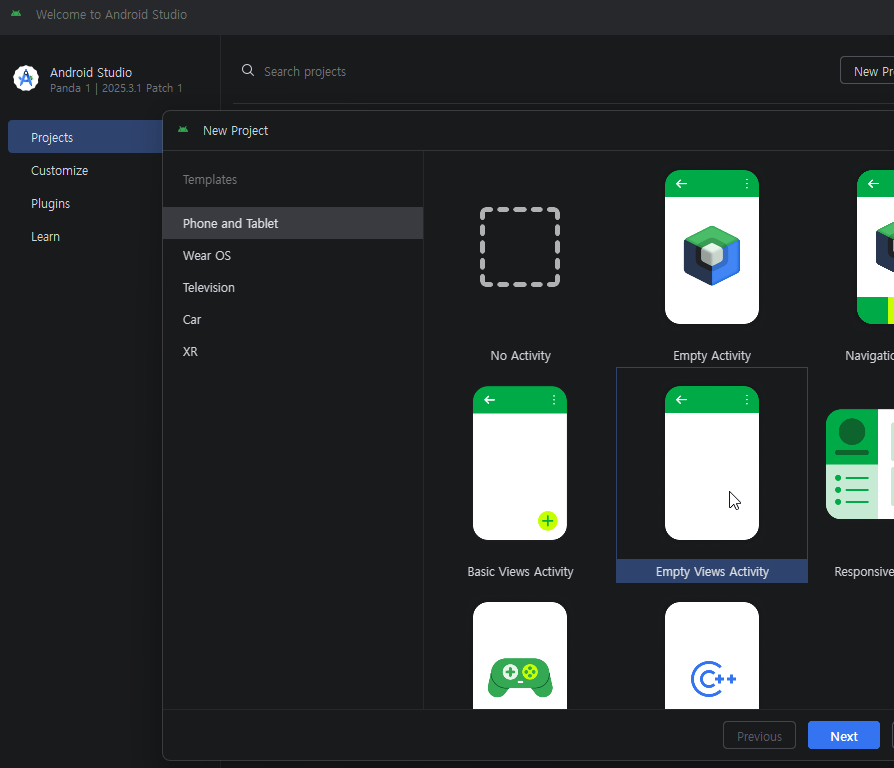Select the No Activity template thumbnail
894x768 pixels.
point(519,247)
